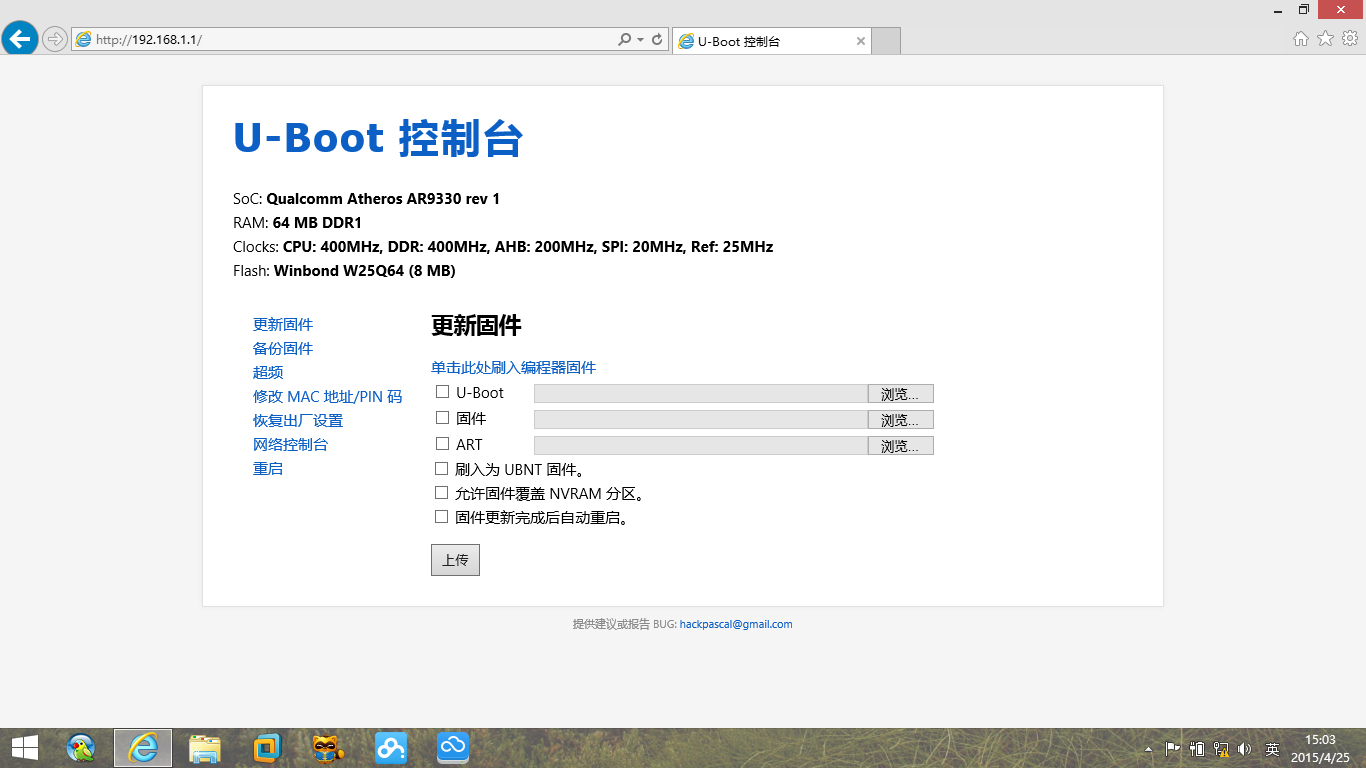Click the 重启 sidebar link

coord(268,469)
